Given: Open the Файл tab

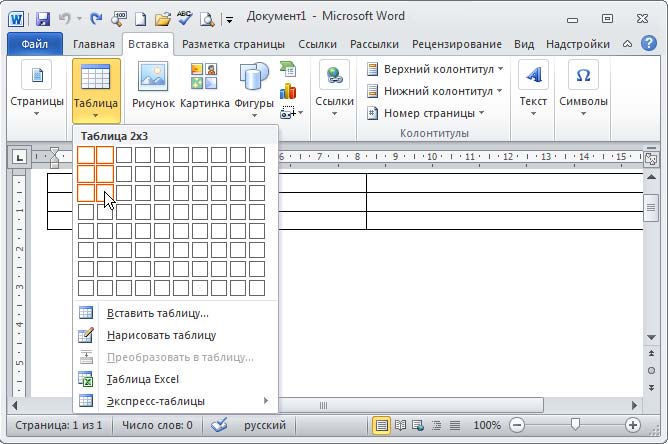Looking at the screenshot, I should tap(34, 44).
